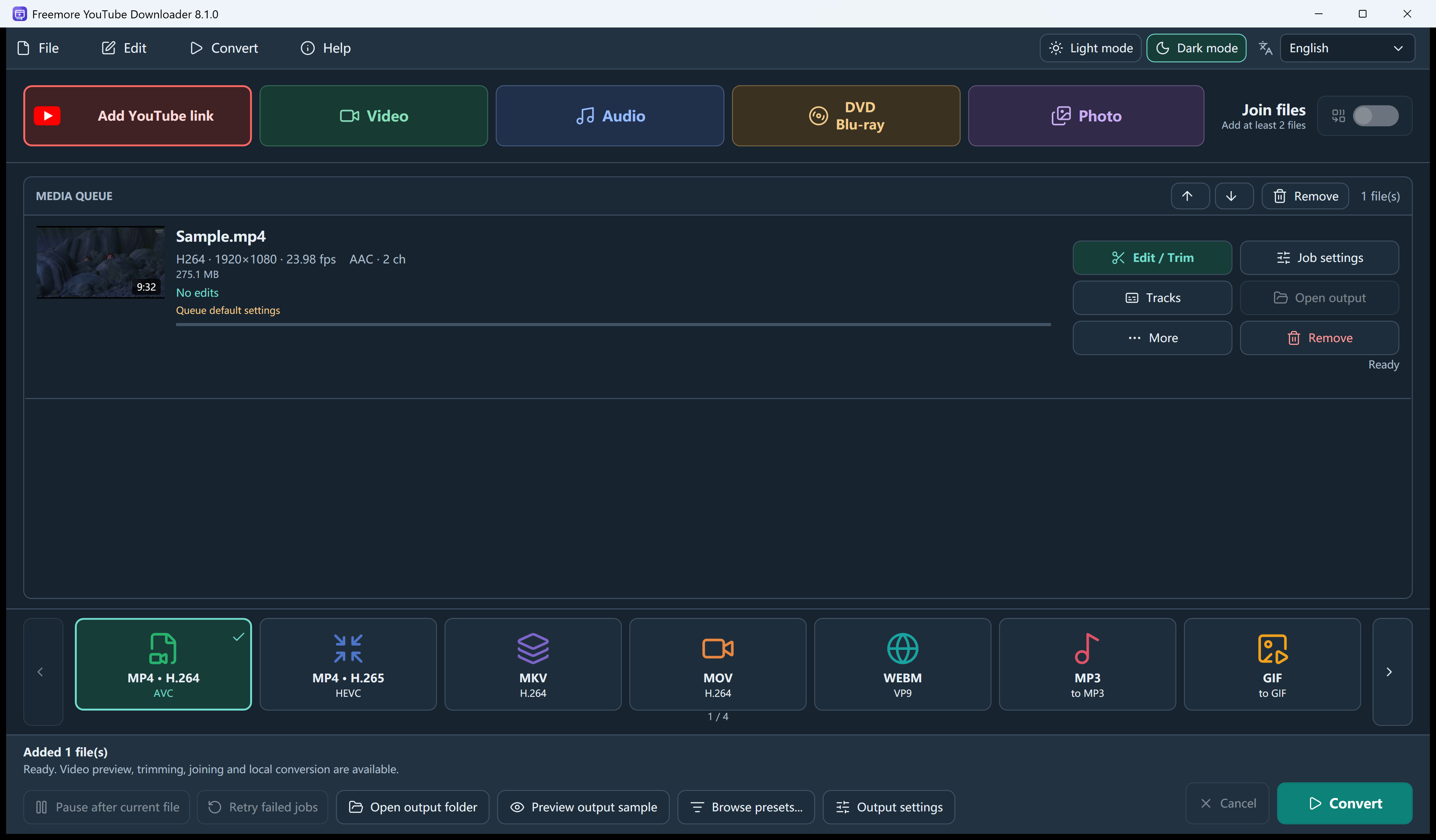Open Tracks for Sample.mp4
The width and height of the screenshot is (1436, 840).
[1152, 297]
